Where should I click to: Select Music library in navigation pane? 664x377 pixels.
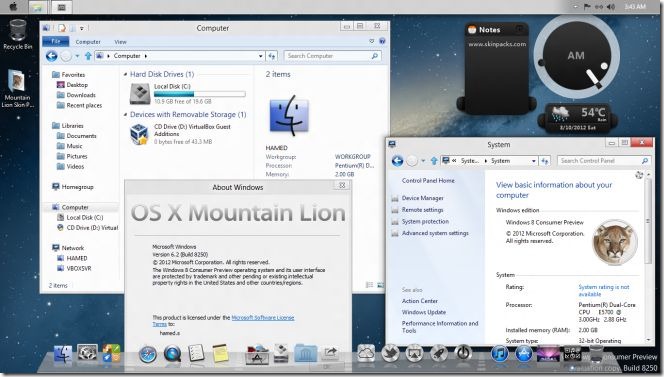pos(69,146)
